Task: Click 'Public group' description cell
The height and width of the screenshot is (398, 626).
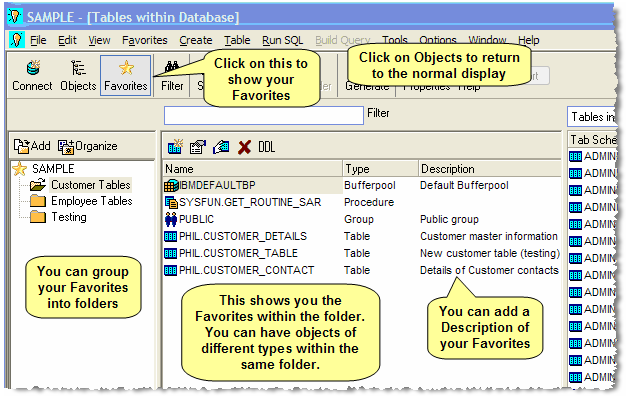Action: [449, 220]
